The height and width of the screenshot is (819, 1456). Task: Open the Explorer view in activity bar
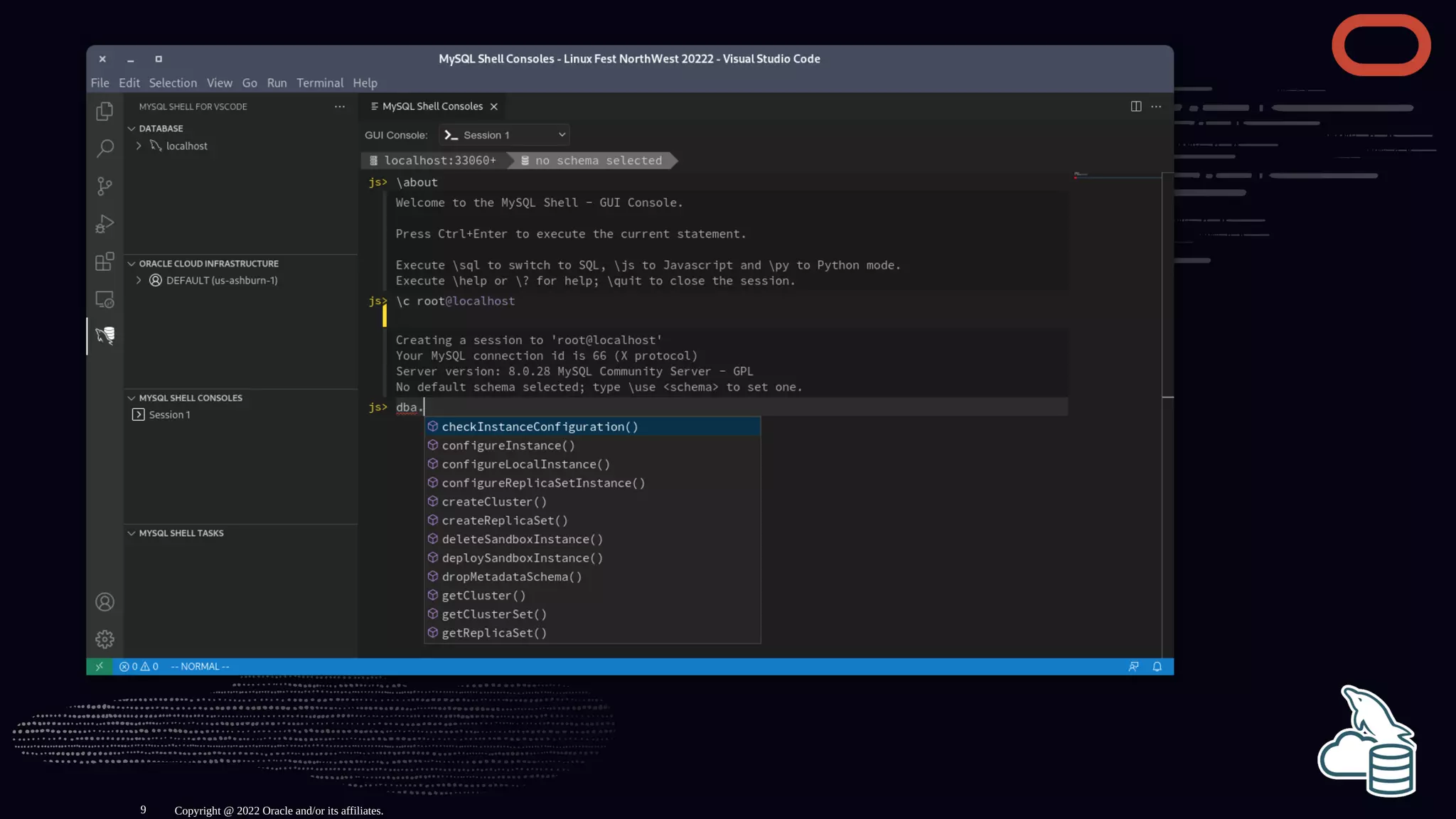105,111
